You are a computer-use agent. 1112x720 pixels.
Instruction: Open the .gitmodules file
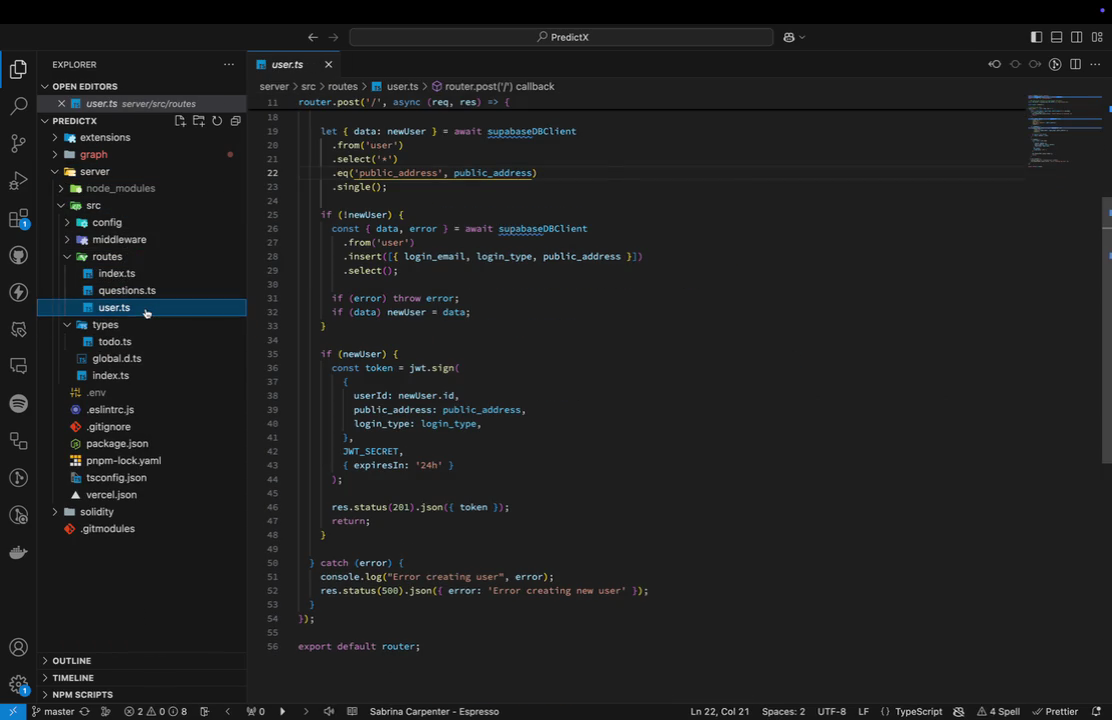pos(142,529)
